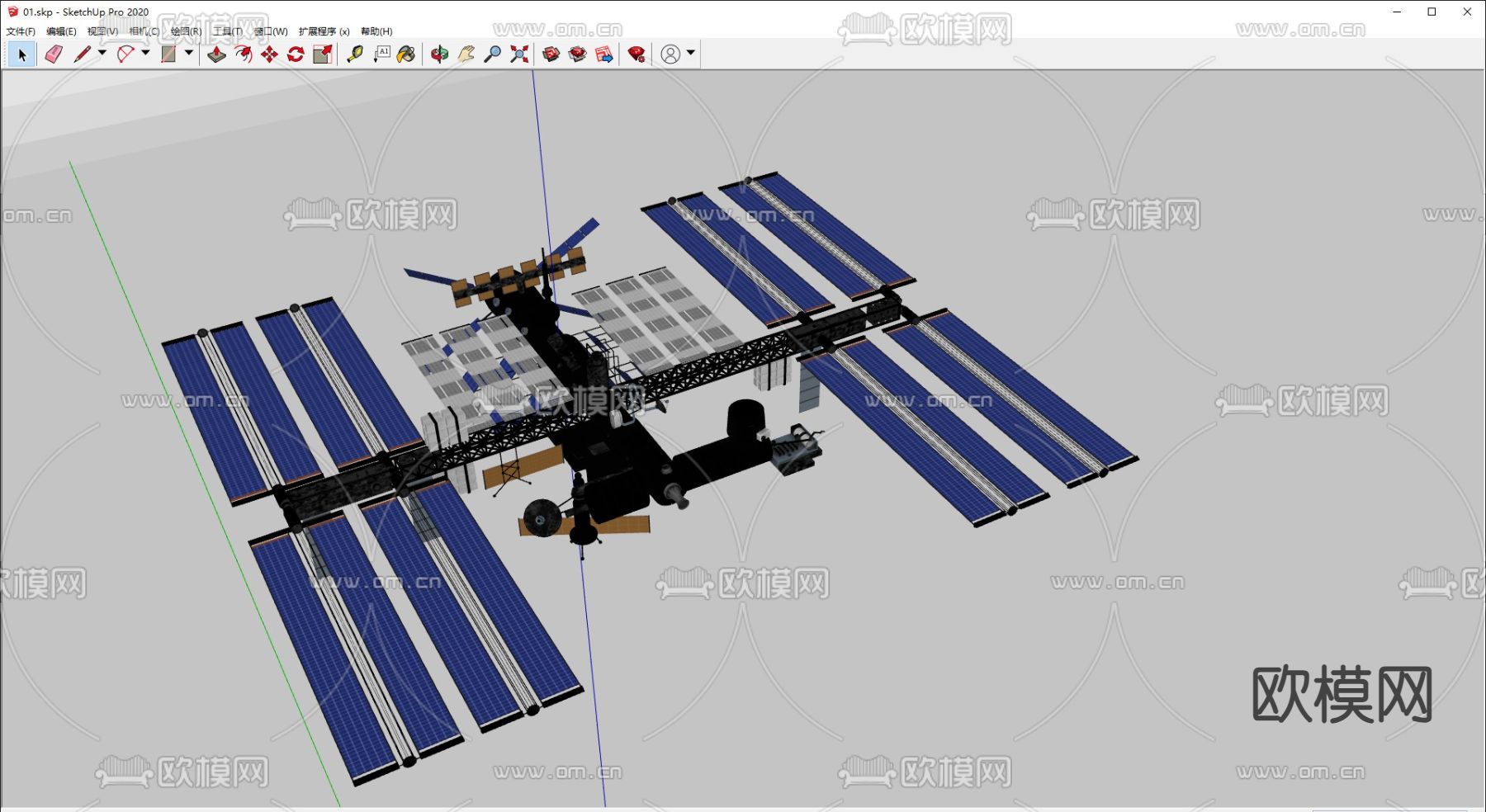Select the Pan hand tool
The width and height of the screenshot is (1486, 812).
(466, 54)
